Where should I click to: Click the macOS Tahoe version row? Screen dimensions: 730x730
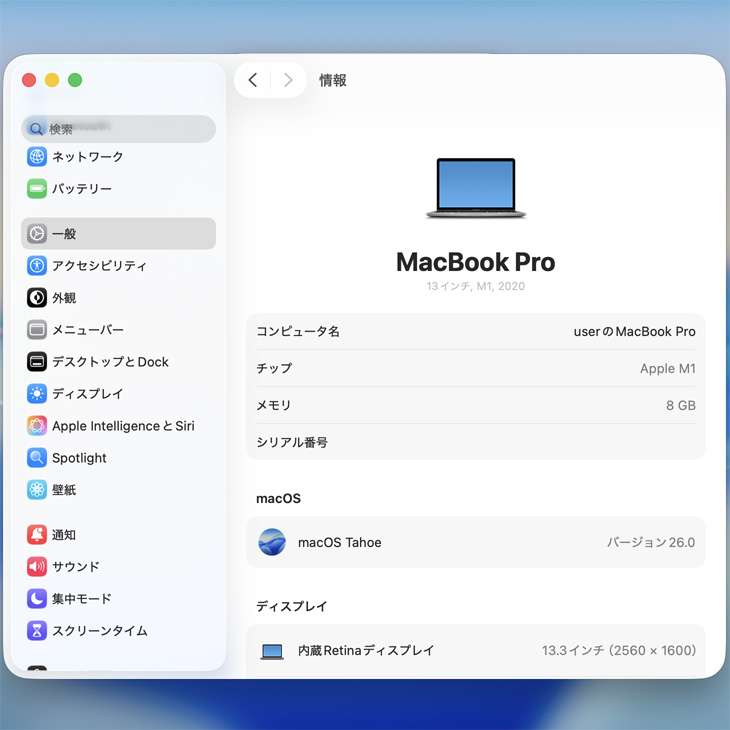coord(475,543)
